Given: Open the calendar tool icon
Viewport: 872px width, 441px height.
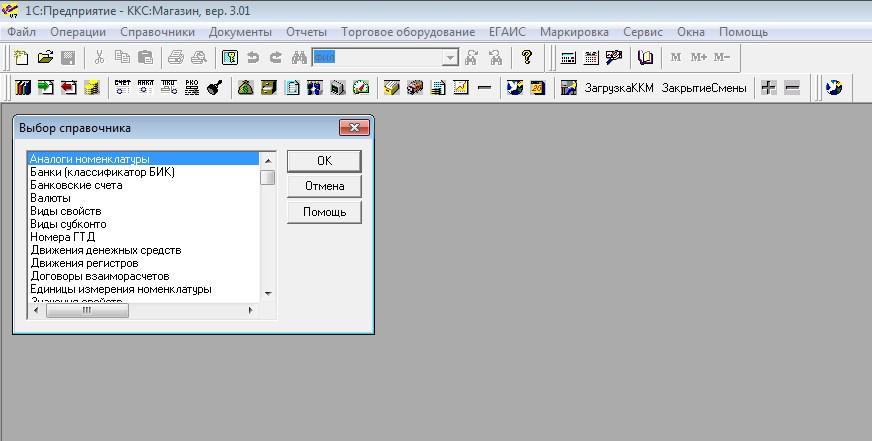Looking at the screenshot, I should pos(590,58).
